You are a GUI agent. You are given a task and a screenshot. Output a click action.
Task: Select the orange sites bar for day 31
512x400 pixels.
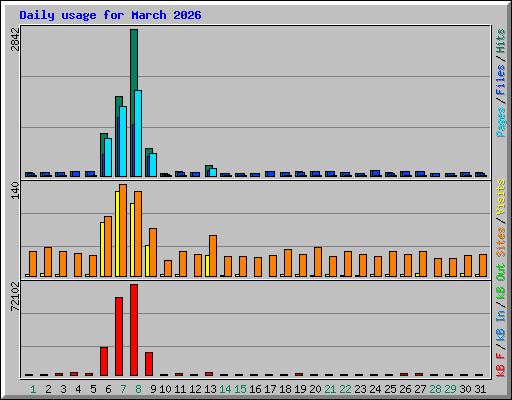click(483, 265)
